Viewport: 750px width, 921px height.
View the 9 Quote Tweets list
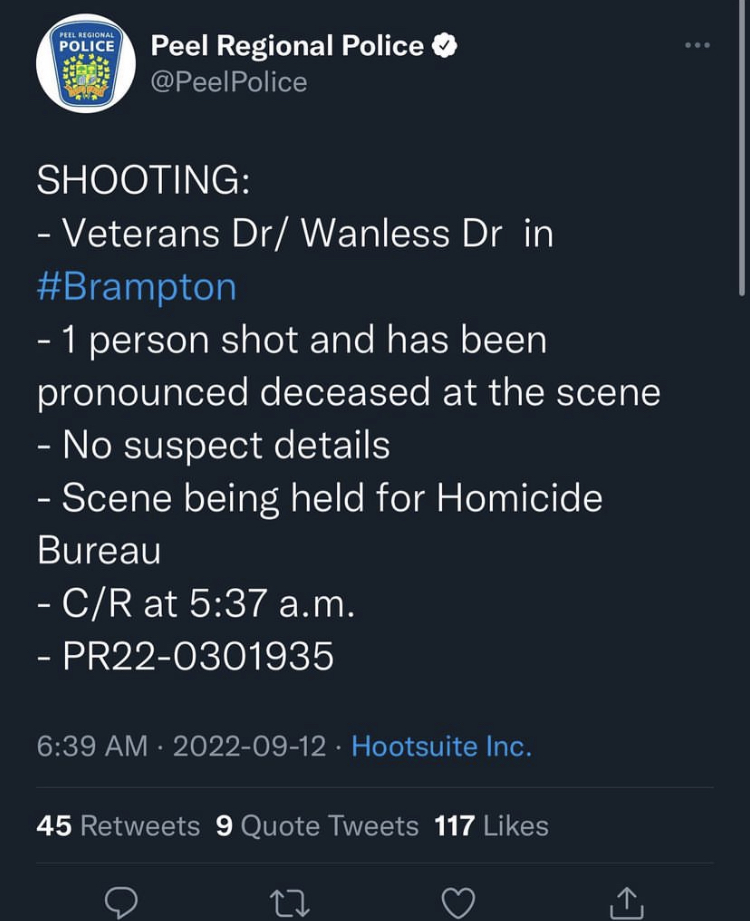click(317, 825)
